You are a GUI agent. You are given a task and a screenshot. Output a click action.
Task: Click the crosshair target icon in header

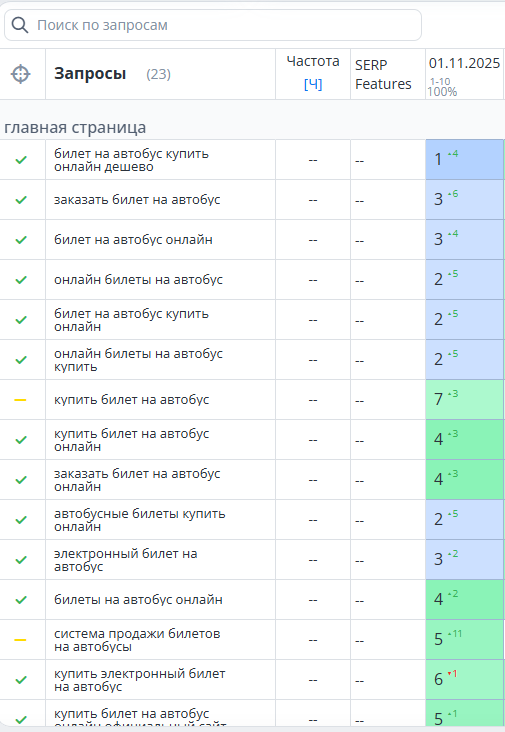tap(21, 74)
